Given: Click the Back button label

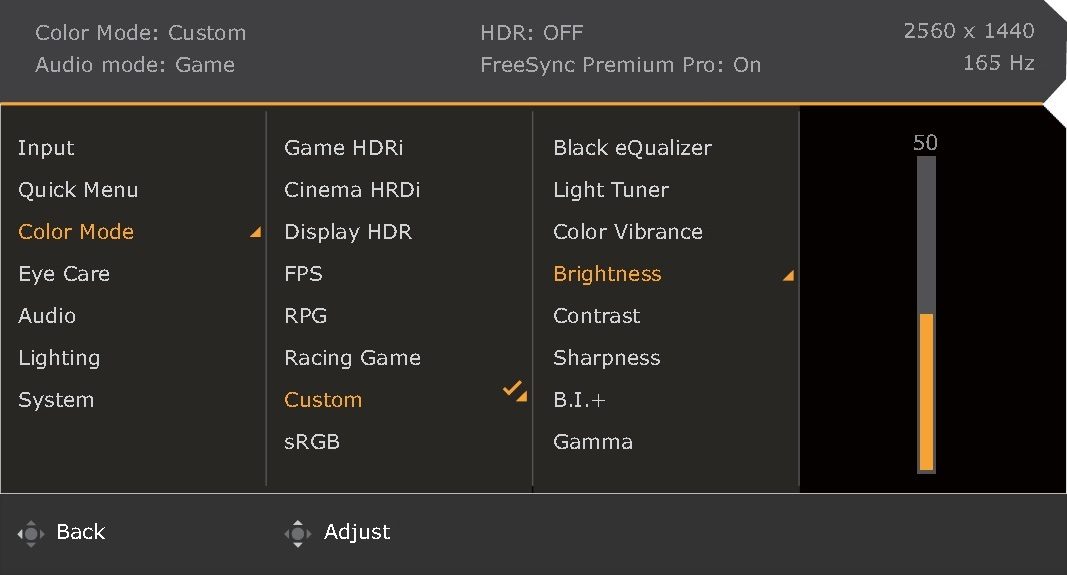Looking at the screenshot, I should pos(81,531).
